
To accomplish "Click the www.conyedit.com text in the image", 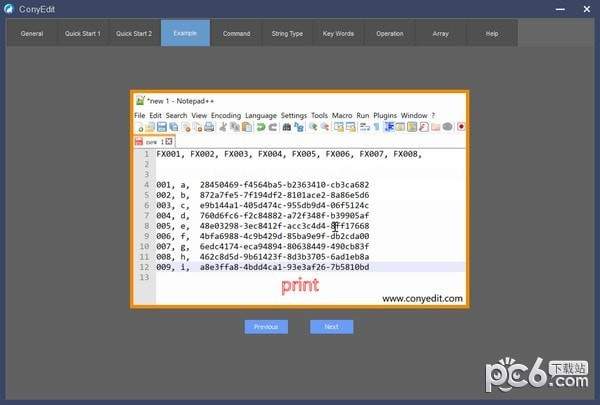I will coord(421,298).
